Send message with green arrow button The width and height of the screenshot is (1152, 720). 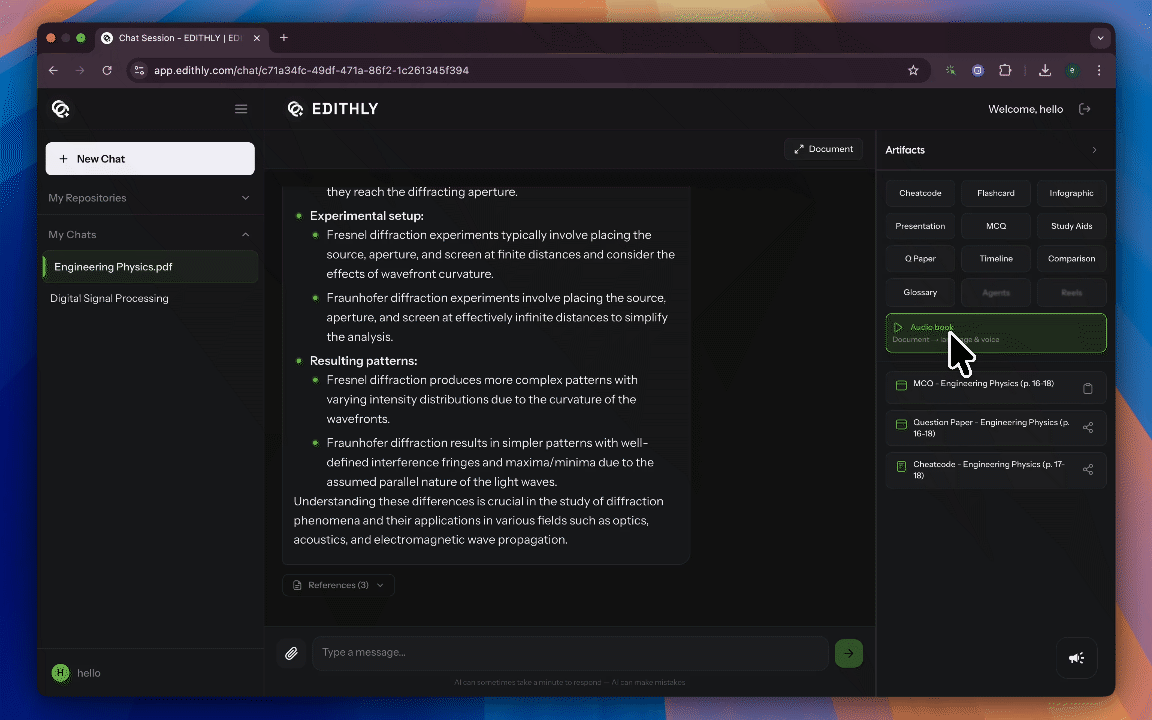point(849,653)
